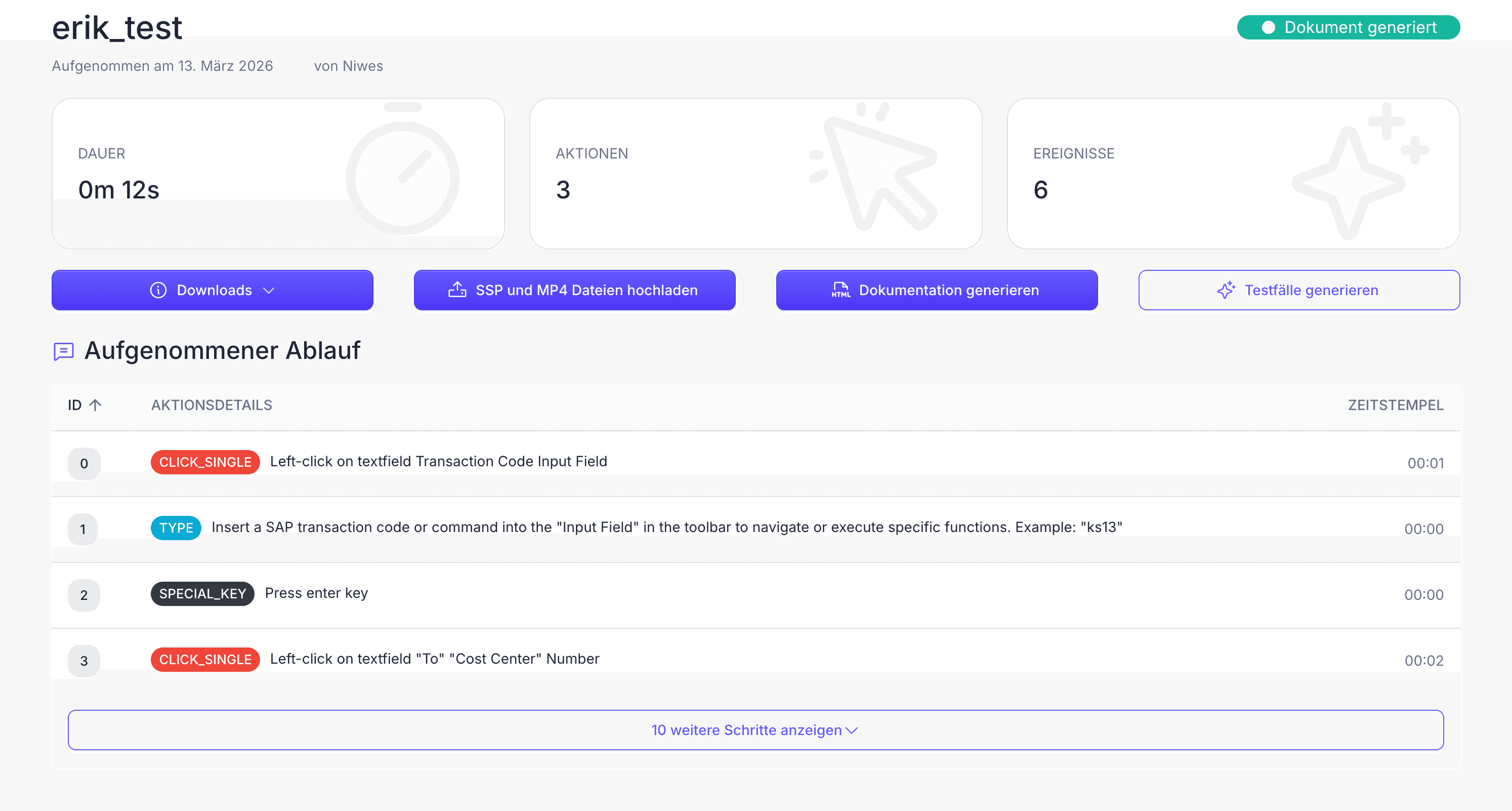Toggle the ID column sort order
This screenshot has width=1512, height=811.
coord(85,404)
